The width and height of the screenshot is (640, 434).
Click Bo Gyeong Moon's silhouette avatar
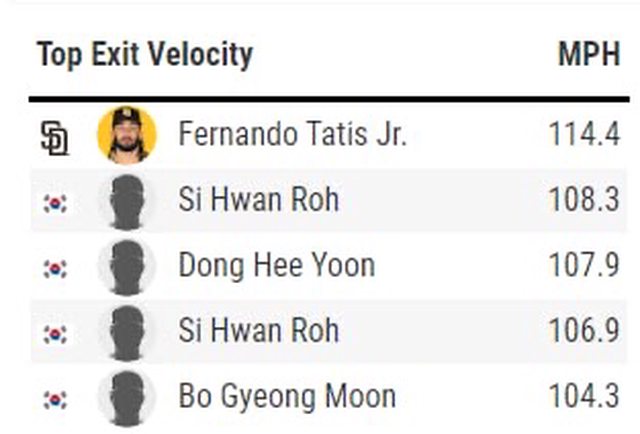126,397
